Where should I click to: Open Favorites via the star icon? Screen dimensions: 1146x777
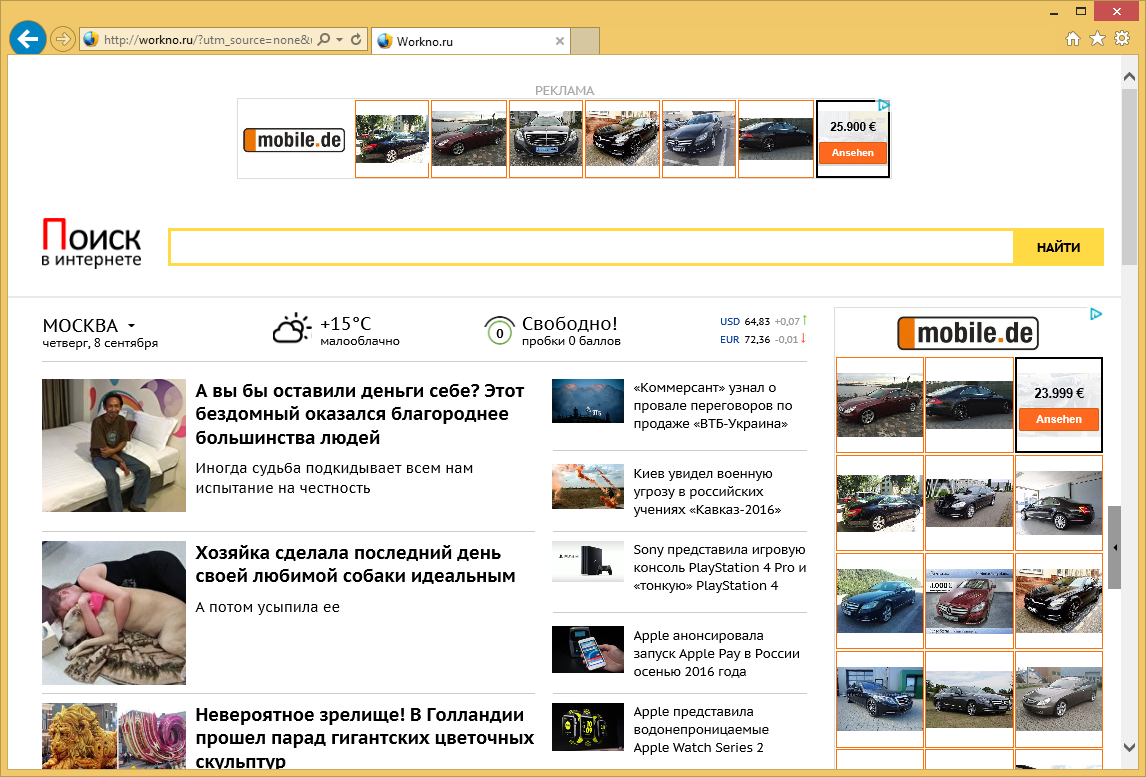click(x=1097, y=39)
